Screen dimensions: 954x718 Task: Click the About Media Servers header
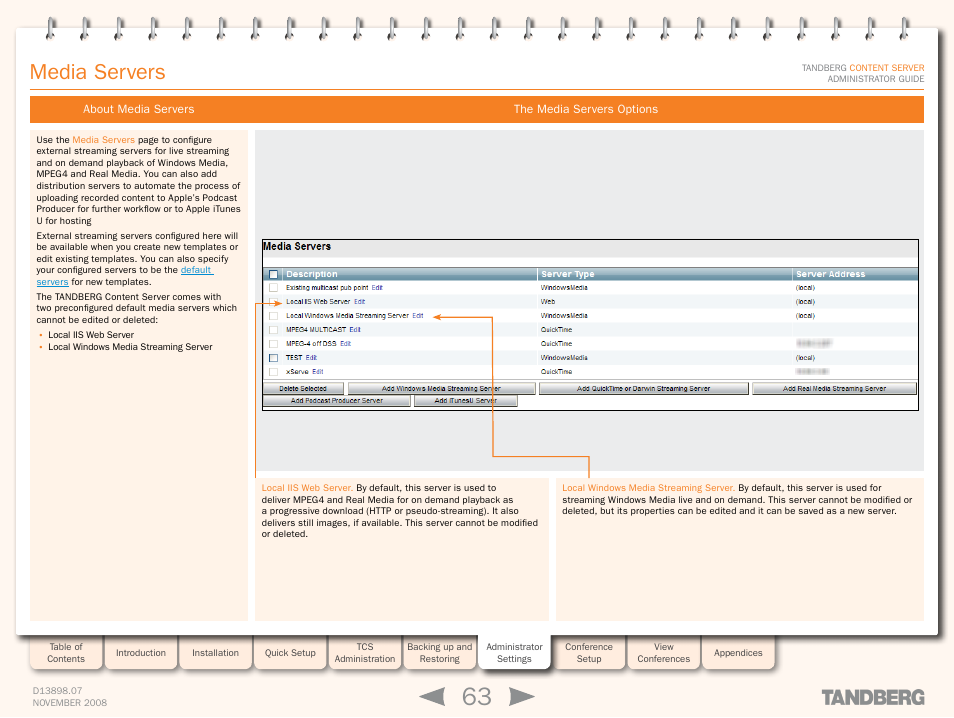point(139,110)
